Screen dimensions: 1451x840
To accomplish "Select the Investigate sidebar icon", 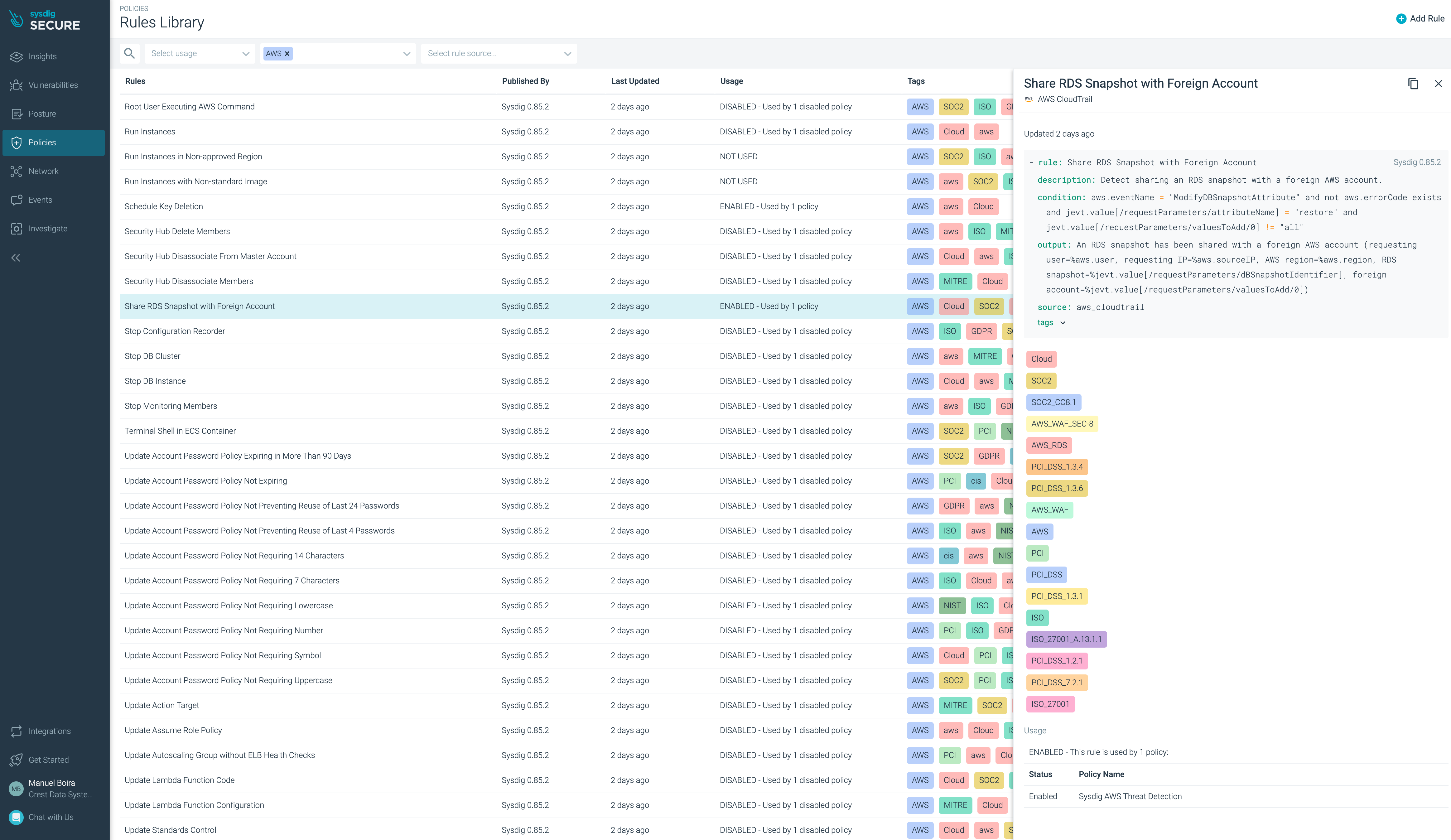I will 48,228.
